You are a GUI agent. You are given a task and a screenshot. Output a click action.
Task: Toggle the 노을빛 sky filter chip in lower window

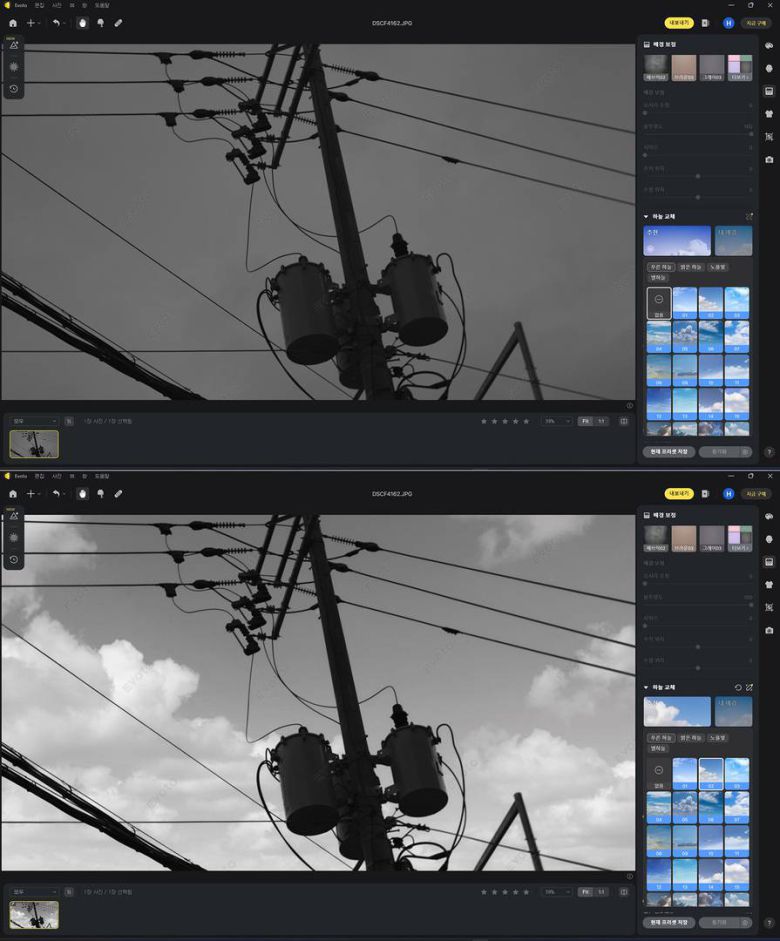click(x=718, y=737)
